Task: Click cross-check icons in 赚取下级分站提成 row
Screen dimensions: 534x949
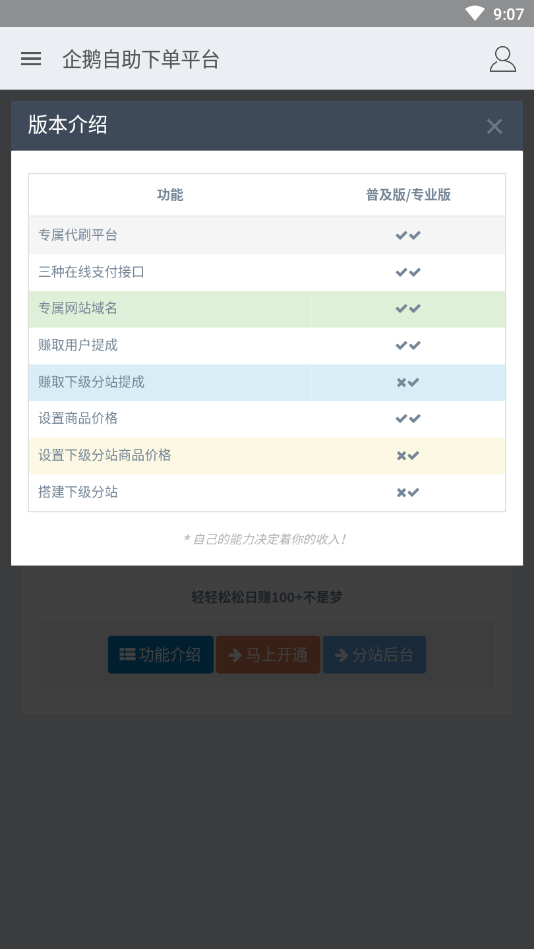Action: (x=408, y=382)
